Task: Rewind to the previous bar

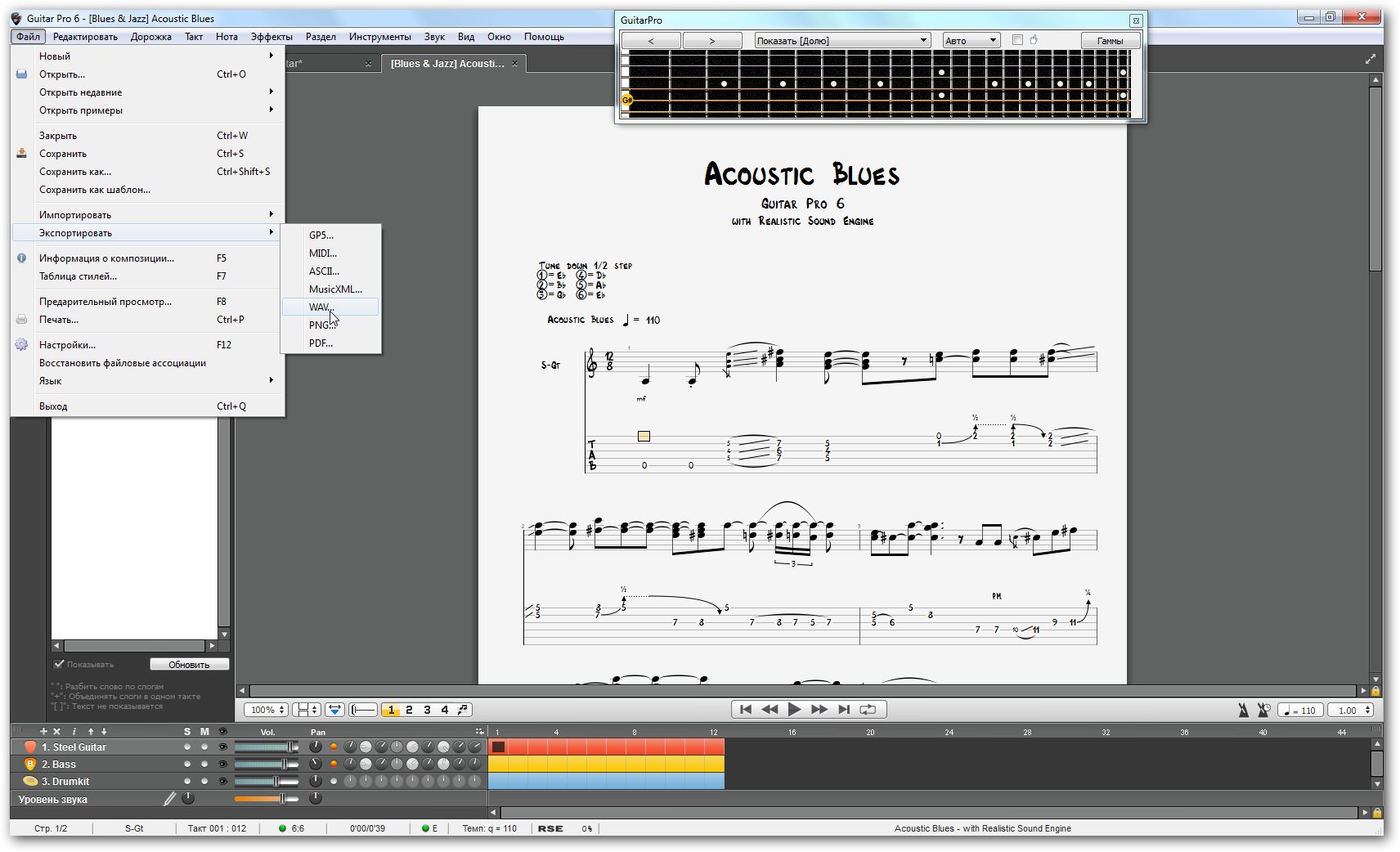Action: pyautogui.click(x=770, y=710)
